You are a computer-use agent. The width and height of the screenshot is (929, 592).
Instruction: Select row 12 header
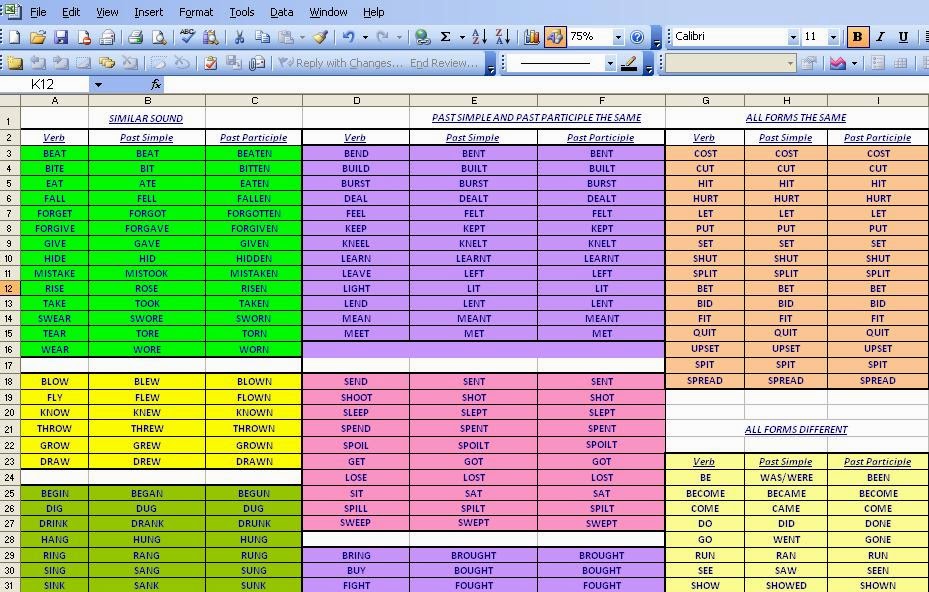(x=10, y=289)
